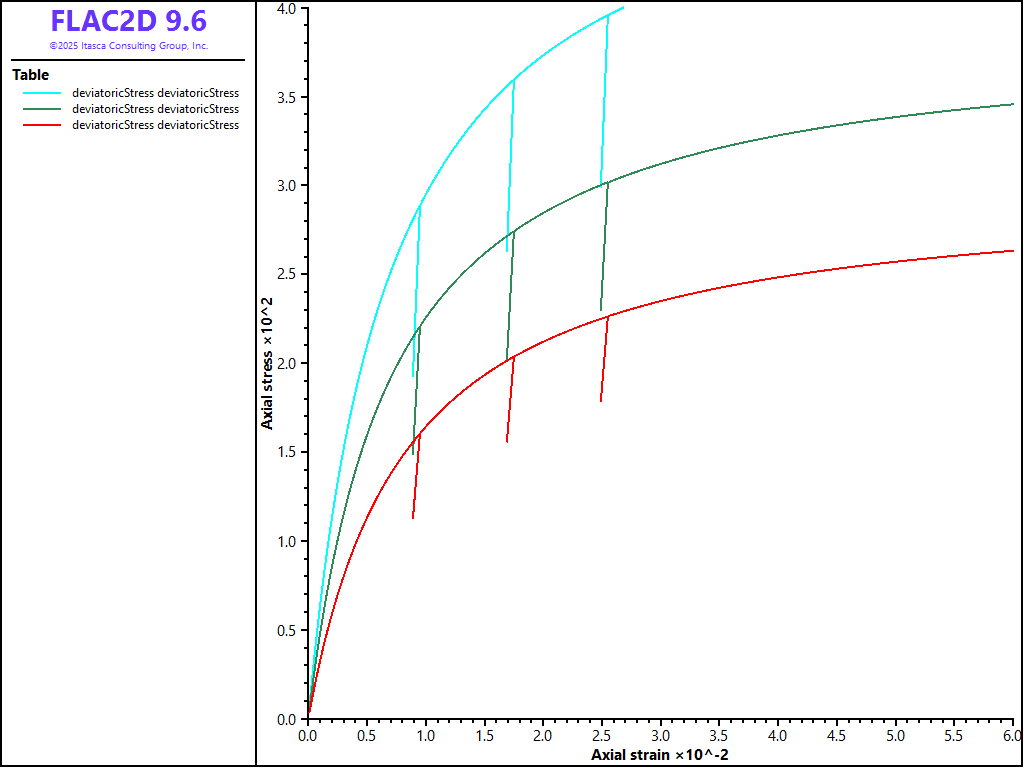This screenshot has width=1024, height=768.
Task: Click the green curve's right end point
Action: [x=1013, y=104]
